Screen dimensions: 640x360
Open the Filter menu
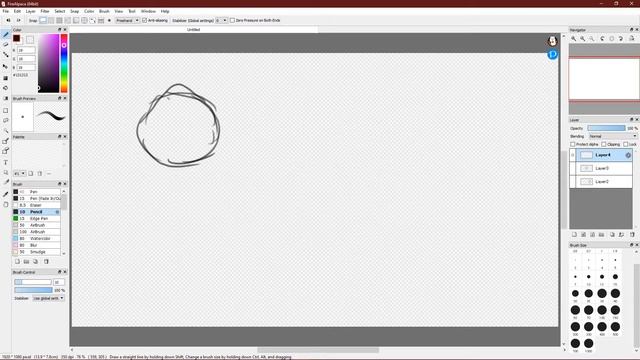click(x=45, y=11)
